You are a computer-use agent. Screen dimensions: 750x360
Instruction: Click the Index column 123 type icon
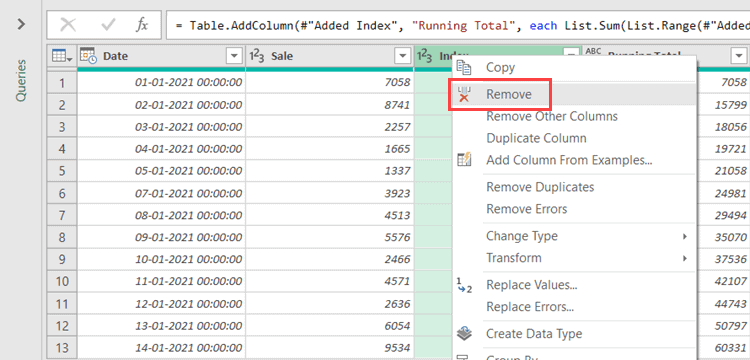425,56
